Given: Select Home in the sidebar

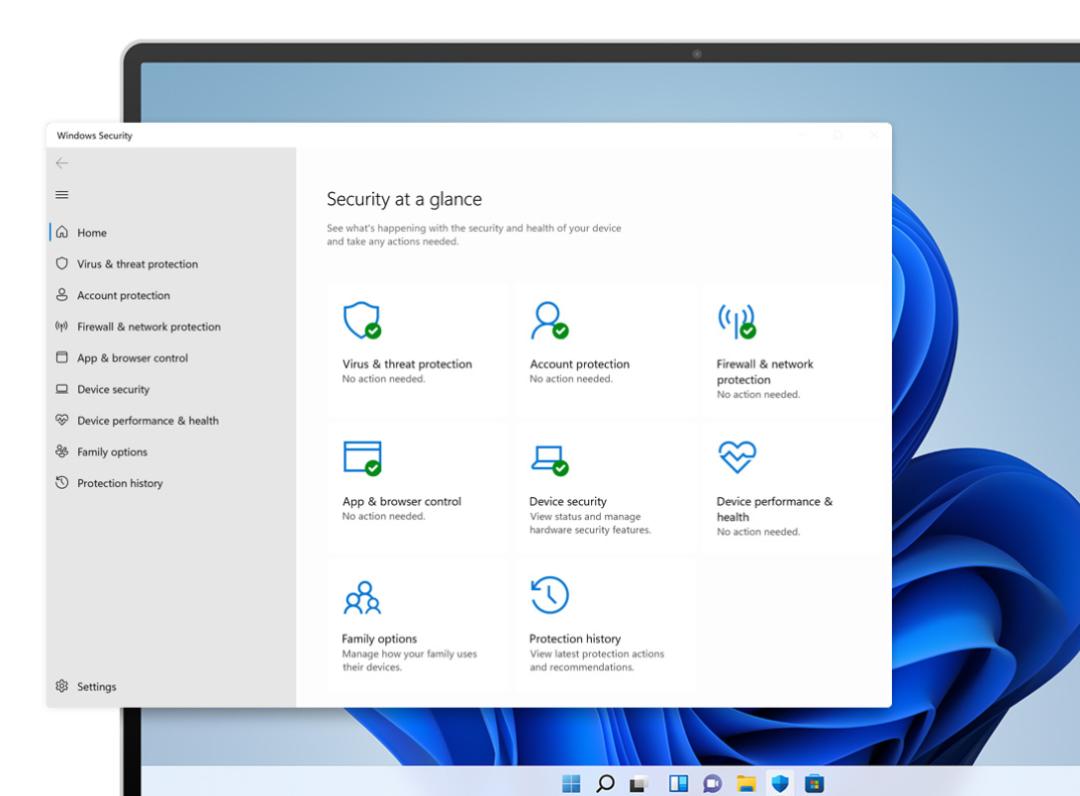Looking at the screenshot, I should [x=91, y=233].
